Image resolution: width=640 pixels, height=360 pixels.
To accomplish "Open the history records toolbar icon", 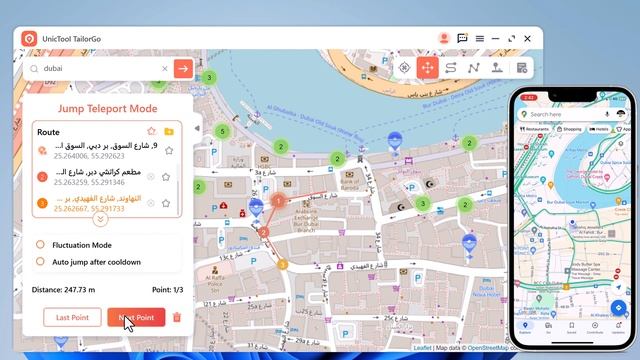I will [522, 68].
